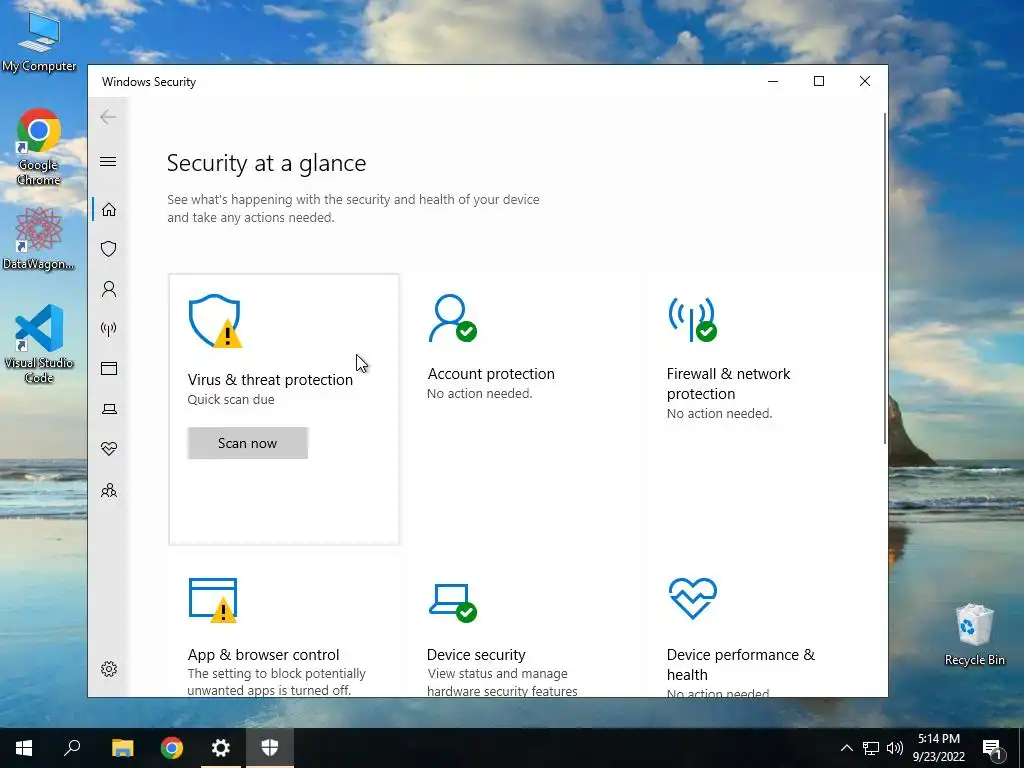The image size is (1024, 768).
Task: Open Chrome from the taskbar
Action: click(172, 748)
